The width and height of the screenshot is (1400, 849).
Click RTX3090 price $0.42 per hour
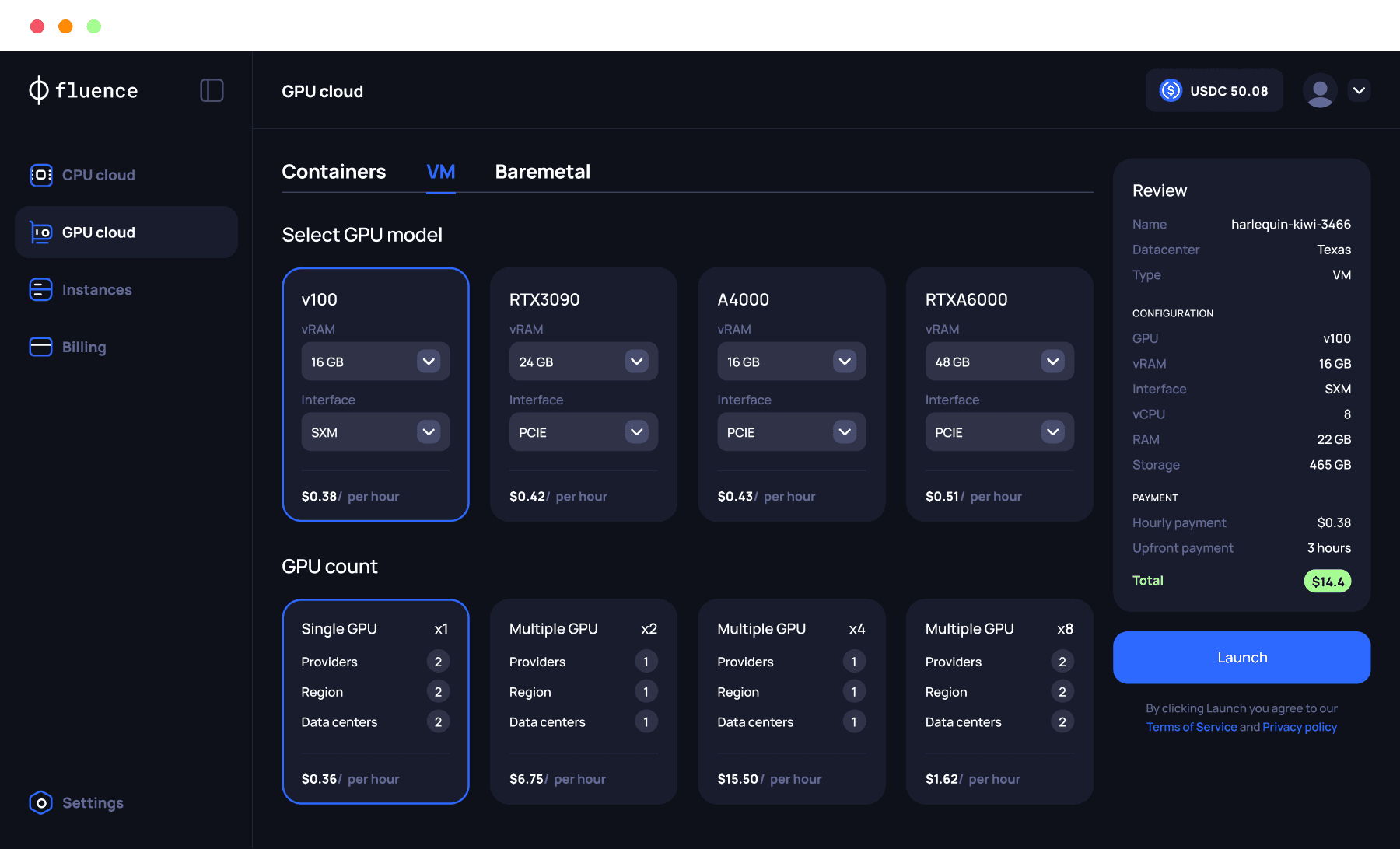(558, 496)
